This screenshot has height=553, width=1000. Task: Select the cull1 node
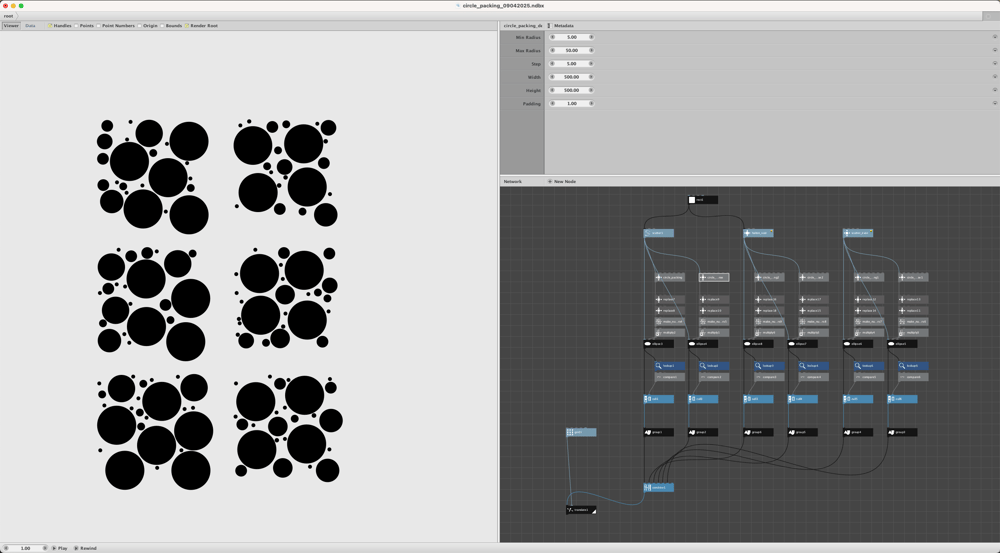[x=658, y=399]
